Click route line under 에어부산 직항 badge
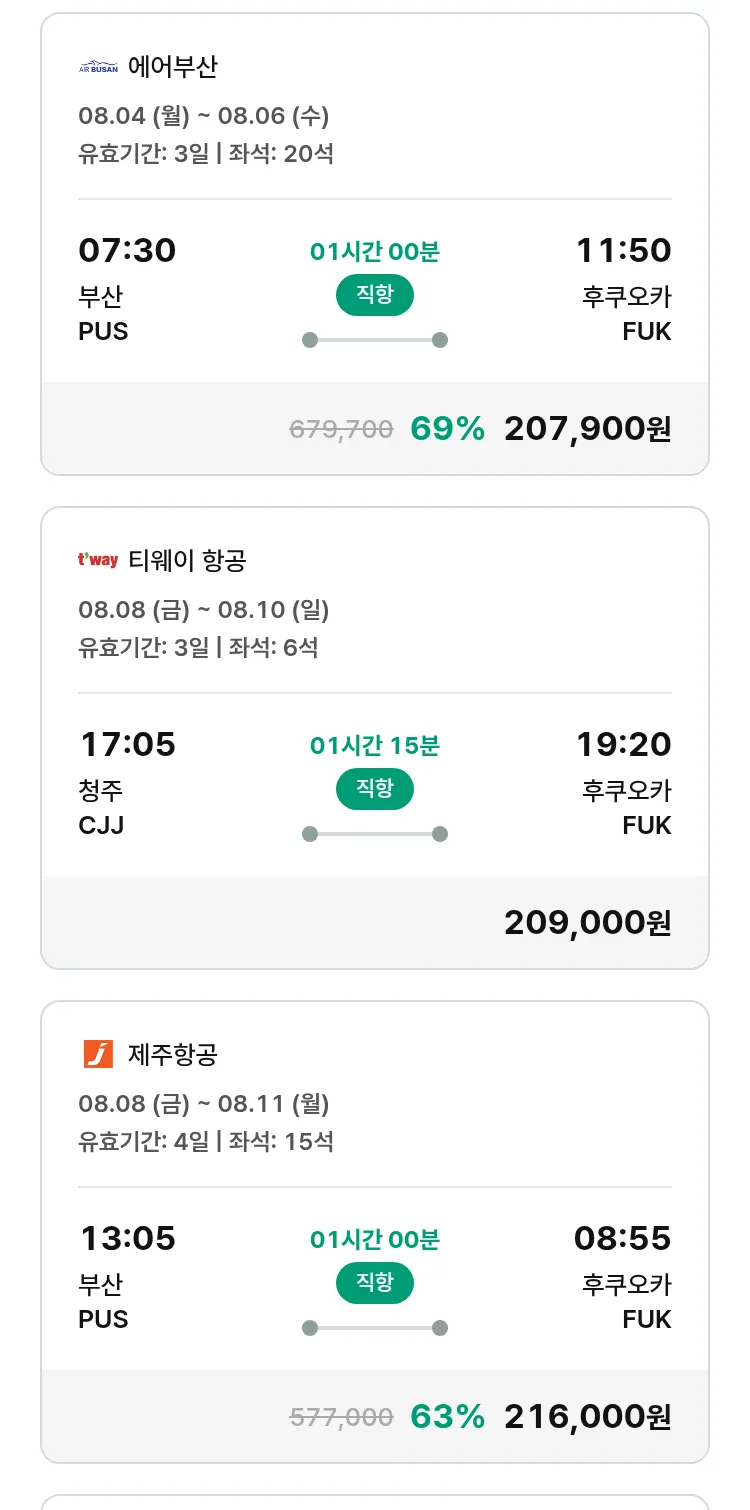This screenshot has height=1510, width=750. click(374, 340)
